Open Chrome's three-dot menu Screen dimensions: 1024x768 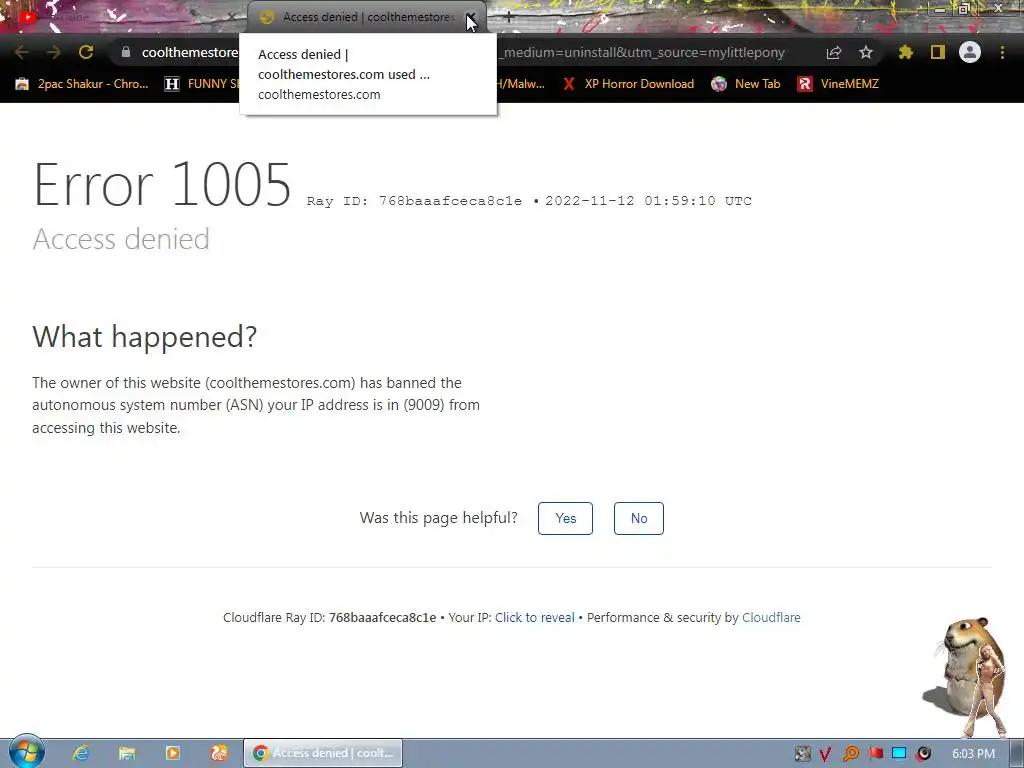click(1002, 52)
